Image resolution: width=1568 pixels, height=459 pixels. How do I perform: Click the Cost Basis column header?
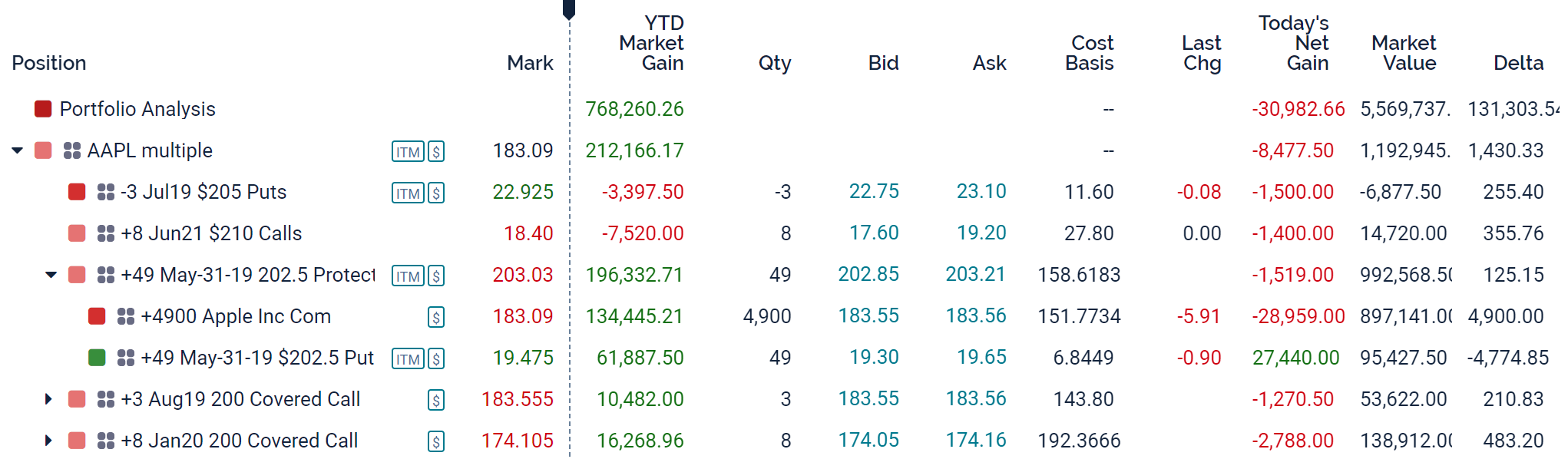1090,53
